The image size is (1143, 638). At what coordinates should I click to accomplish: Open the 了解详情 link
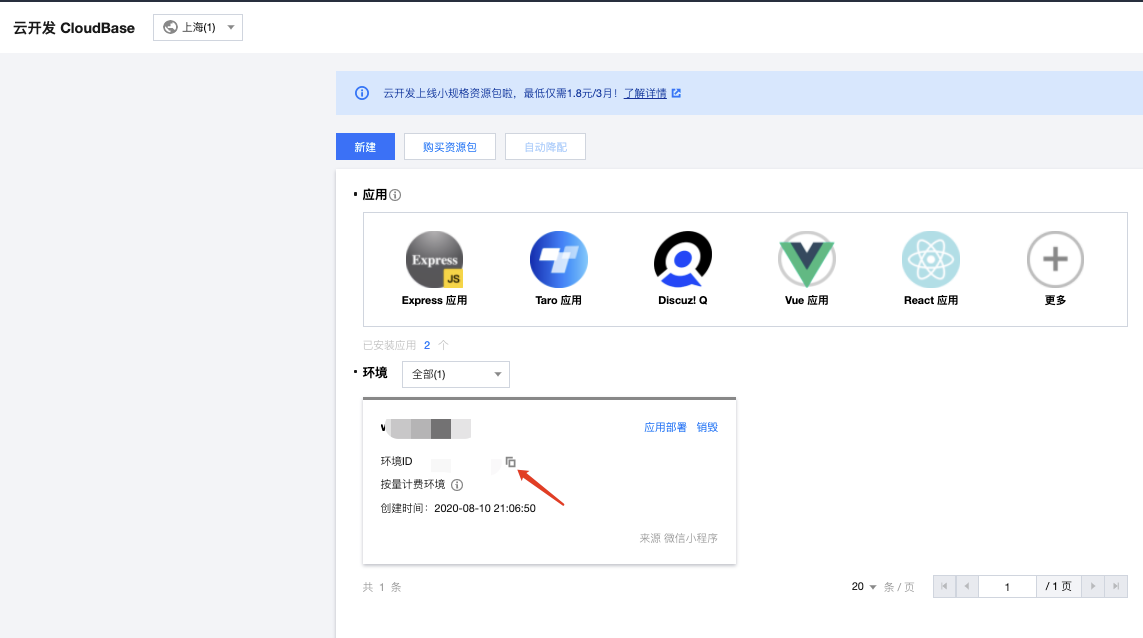(645, 93)
